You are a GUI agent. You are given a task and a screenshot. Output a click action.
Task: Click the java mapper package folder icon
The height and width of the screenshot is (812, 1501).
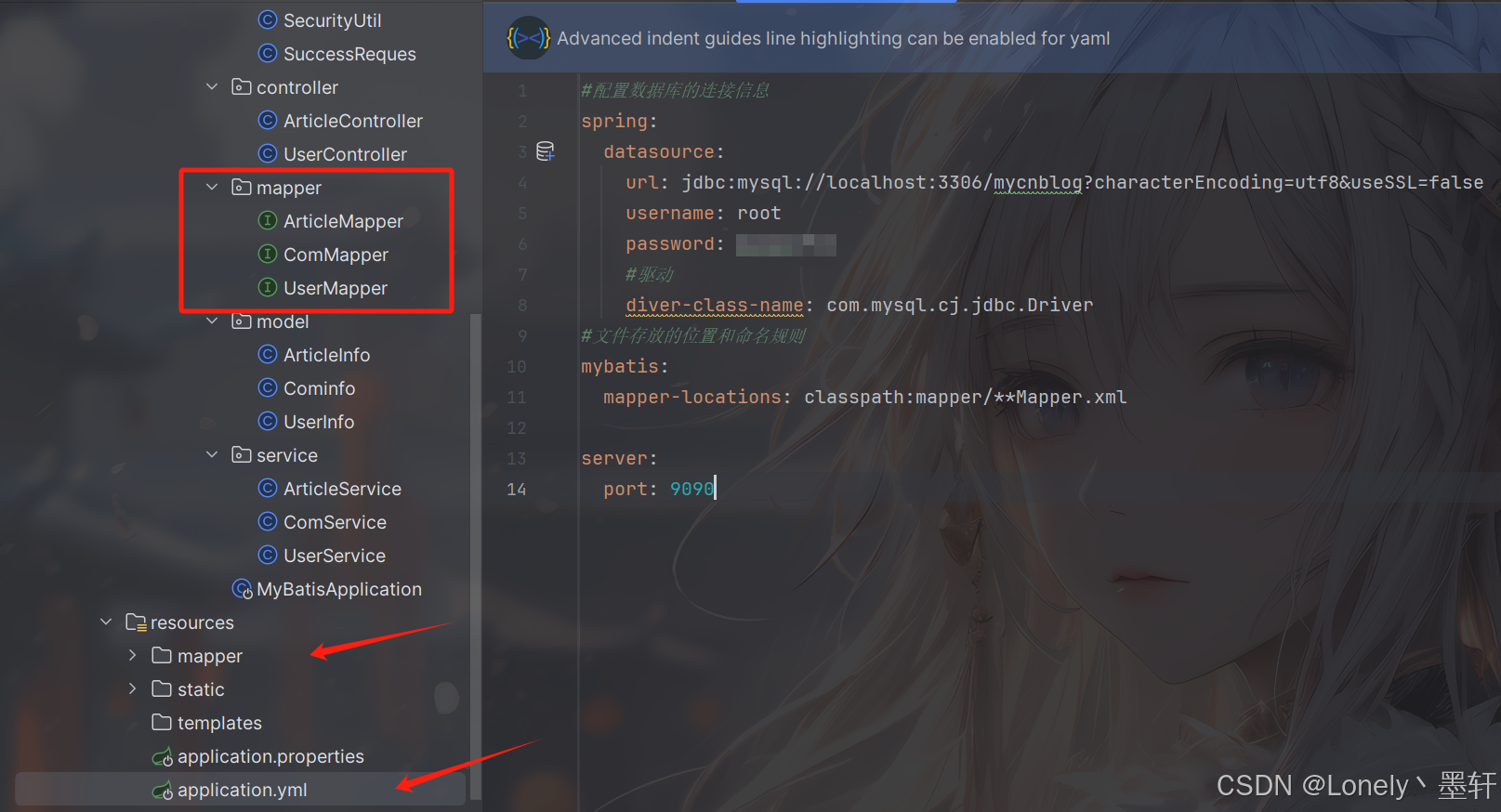point(242,187)
